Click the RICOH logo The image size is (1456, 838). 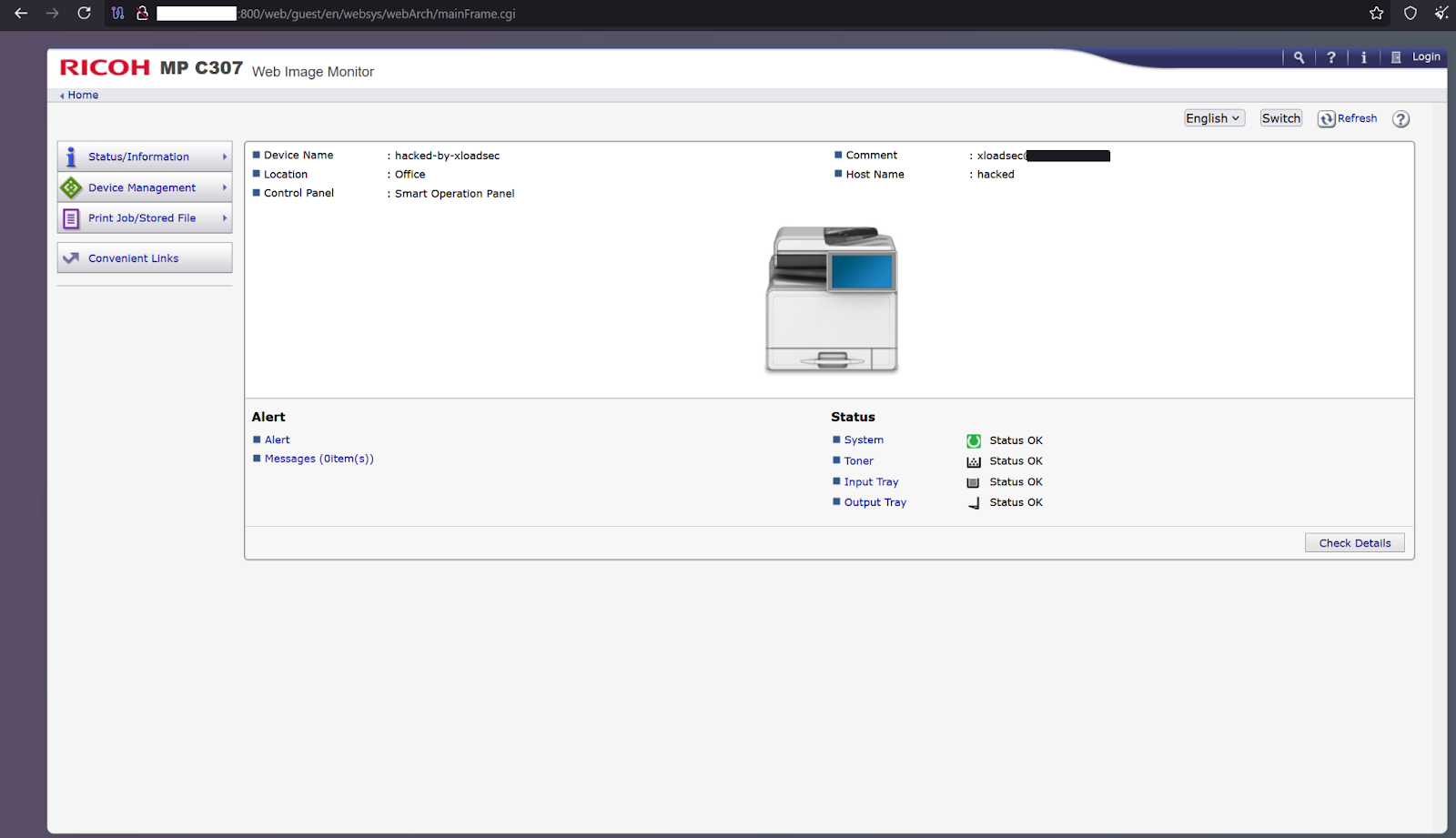[x=105, y=68]
